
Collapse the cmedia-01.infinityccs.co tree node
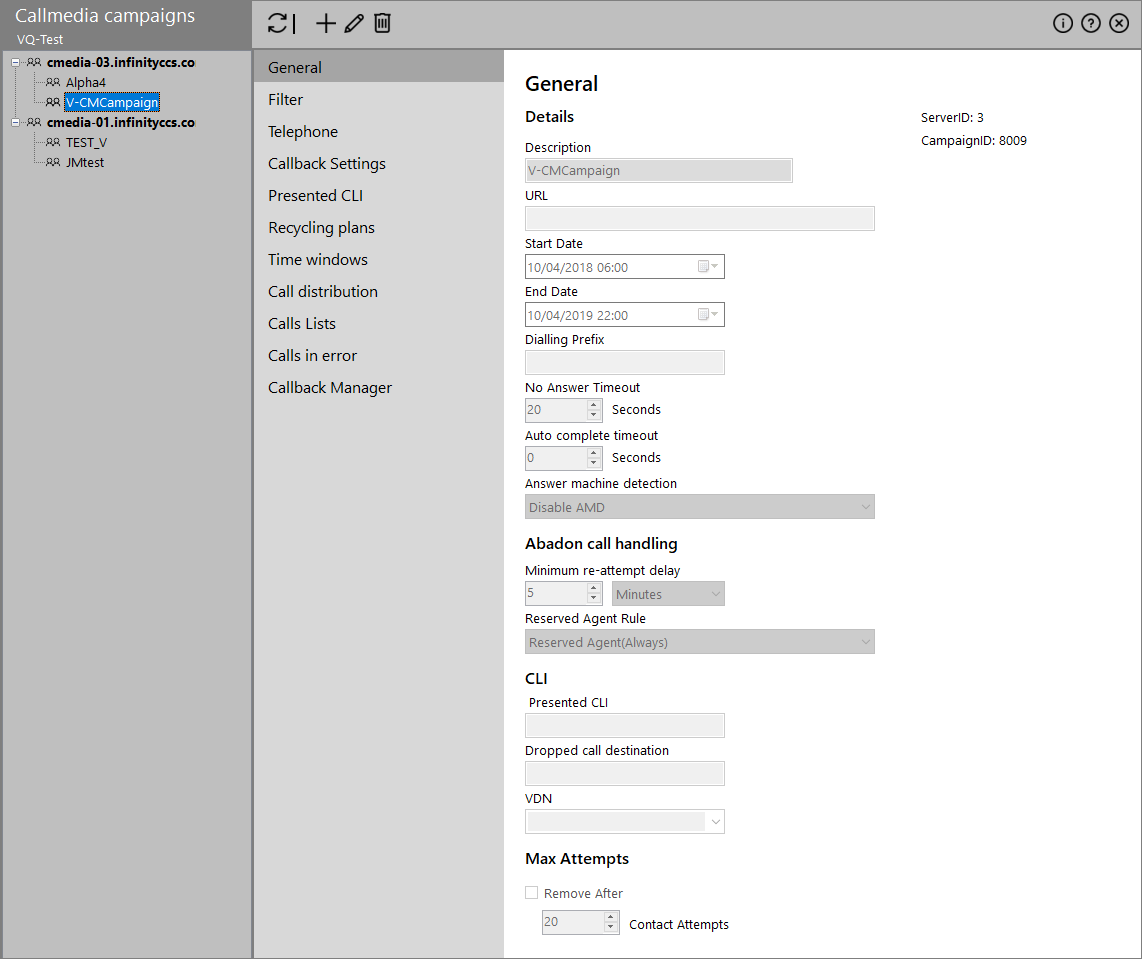[x=16, y=123]
